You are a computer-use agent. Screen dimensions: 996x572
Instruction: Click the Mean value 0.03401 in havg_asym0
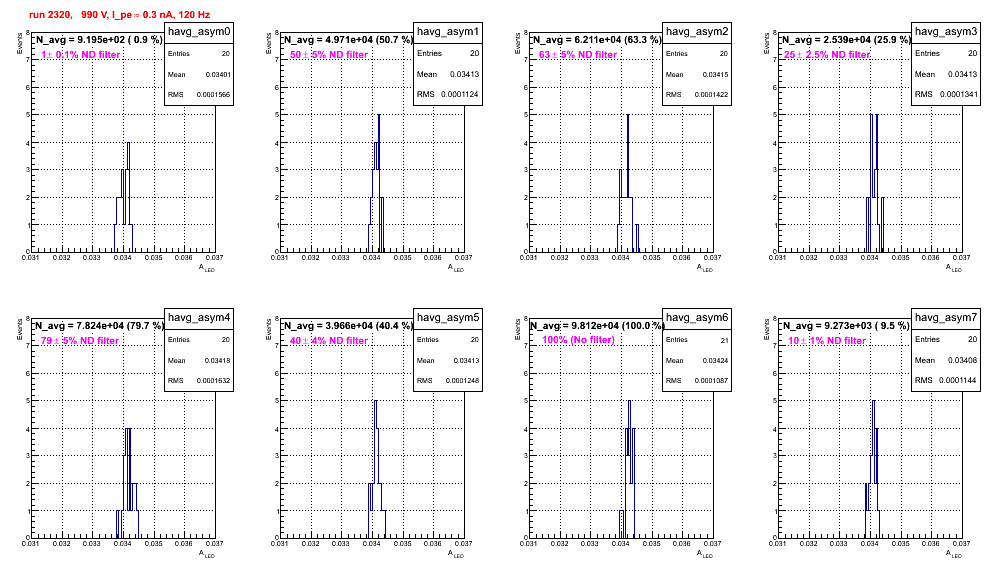coord(218,74)
